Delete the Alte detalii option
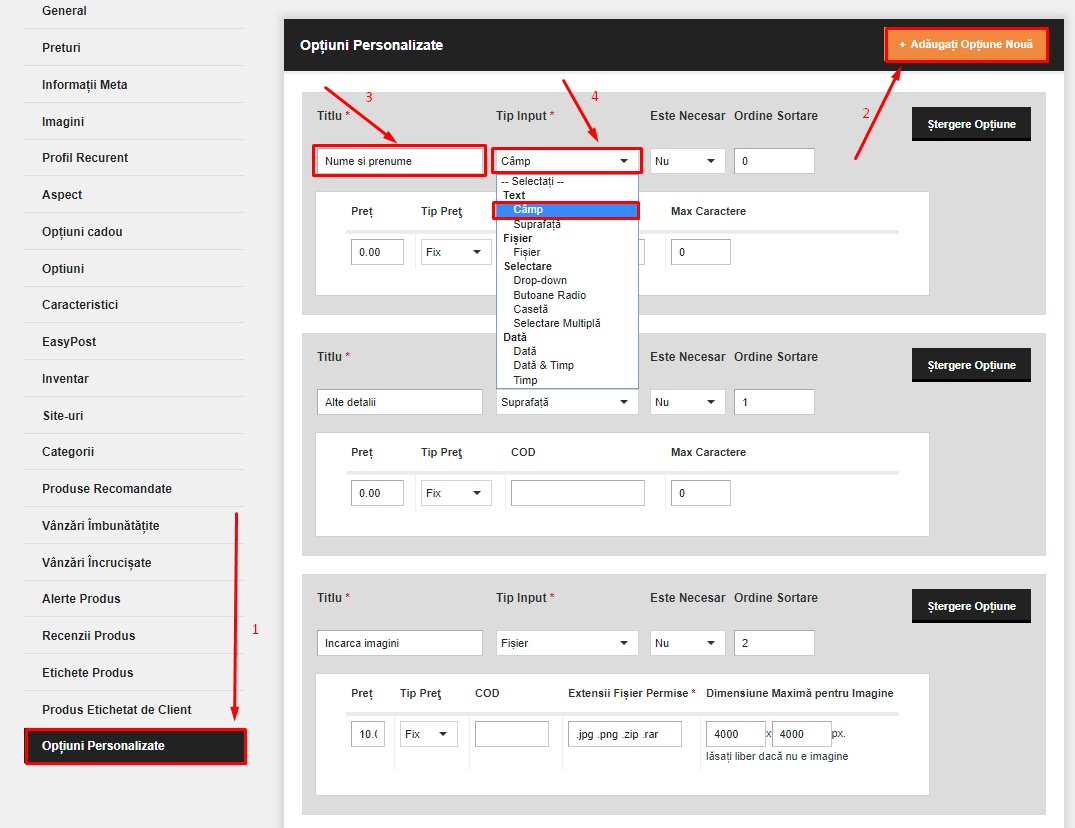The image size is (1075, 828). click(x=971, y=365)
